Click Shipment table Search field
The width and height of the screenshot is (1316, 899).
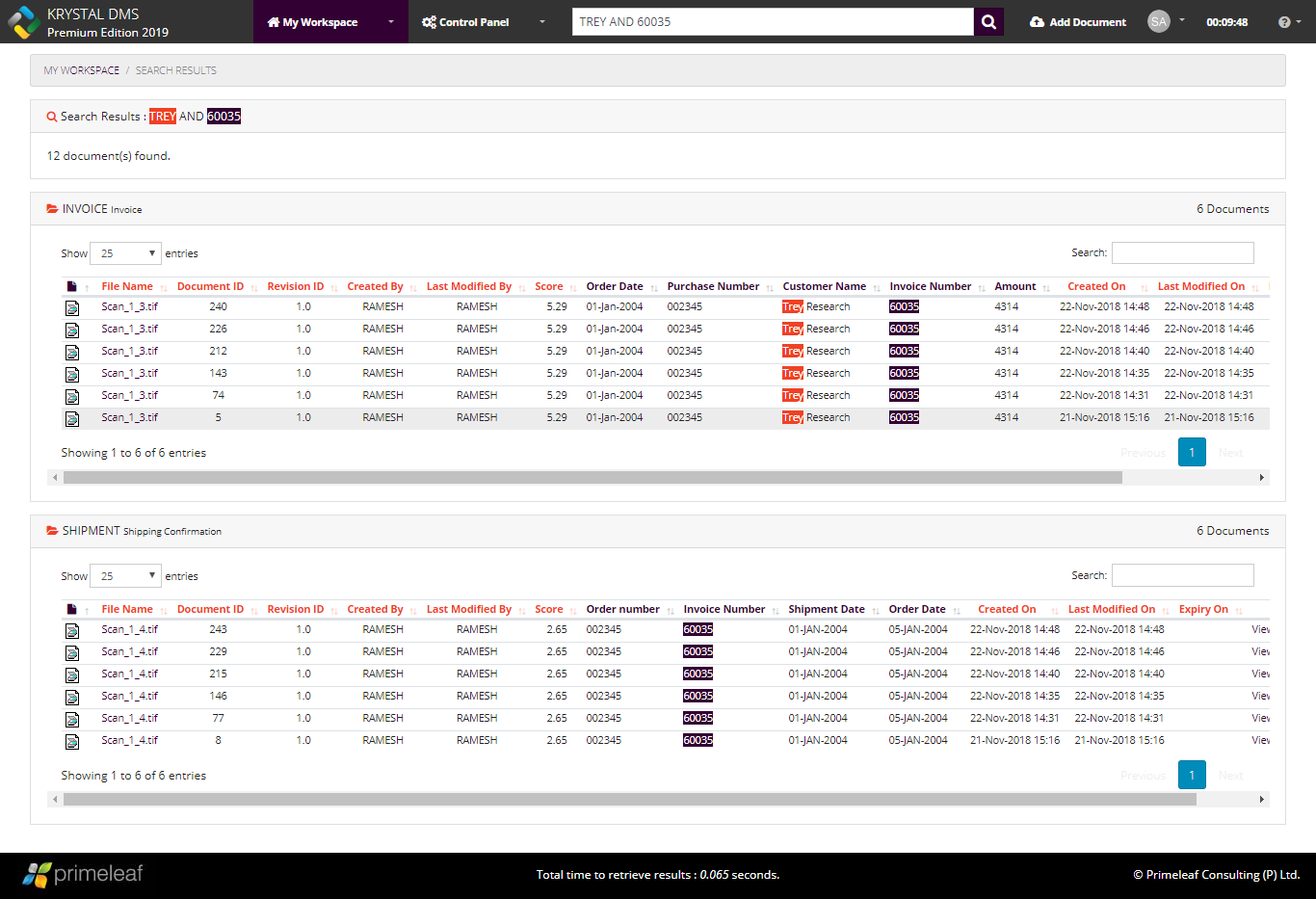pos(1183,575)
